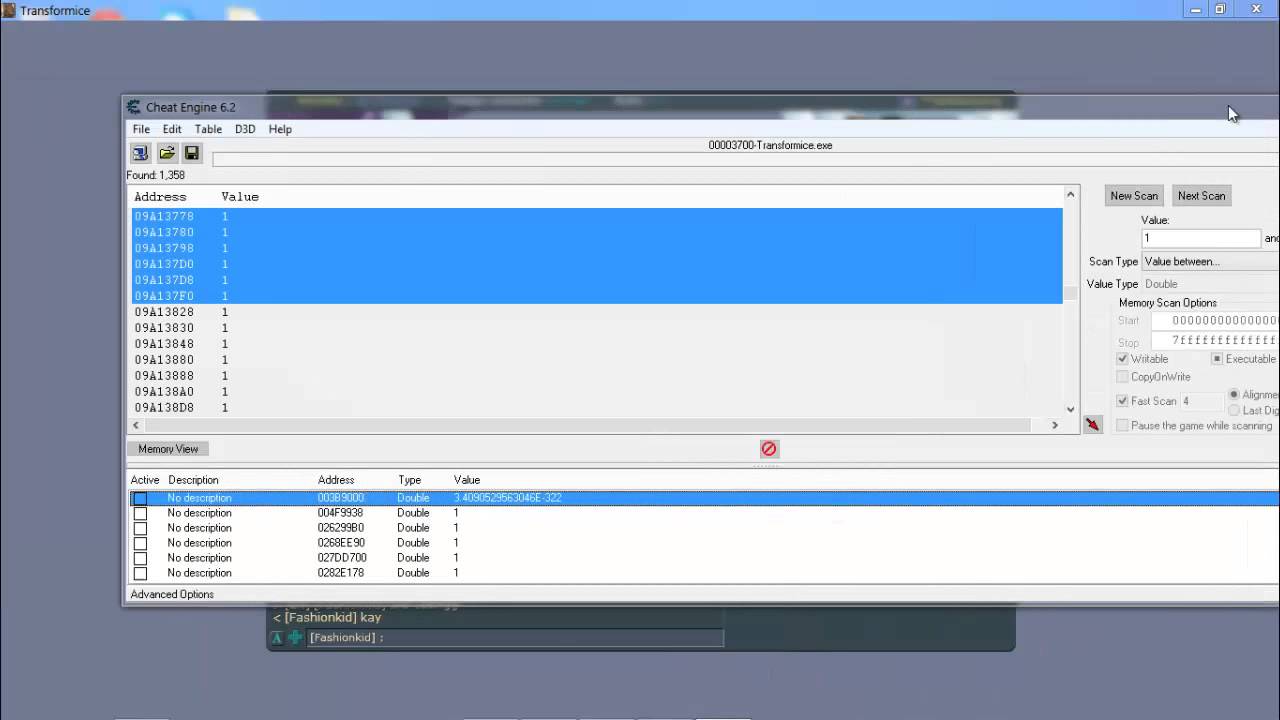Toggle the Writable checkbox

pos(1123,359)
